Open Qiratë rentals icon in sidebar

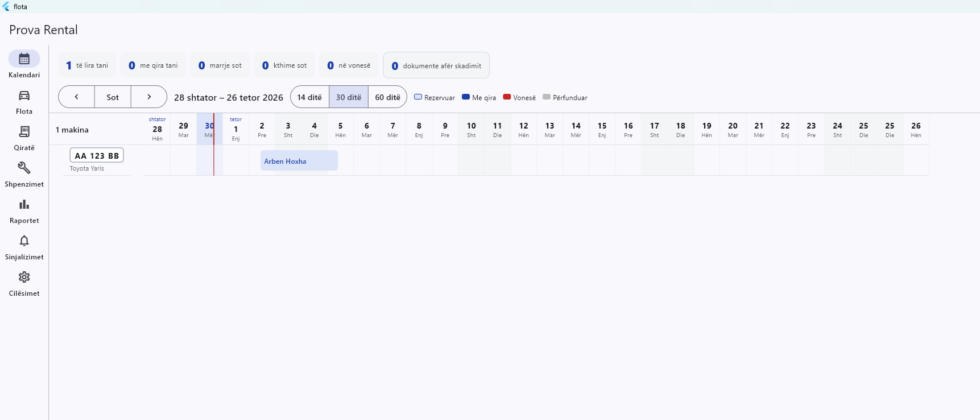point(24,132)
